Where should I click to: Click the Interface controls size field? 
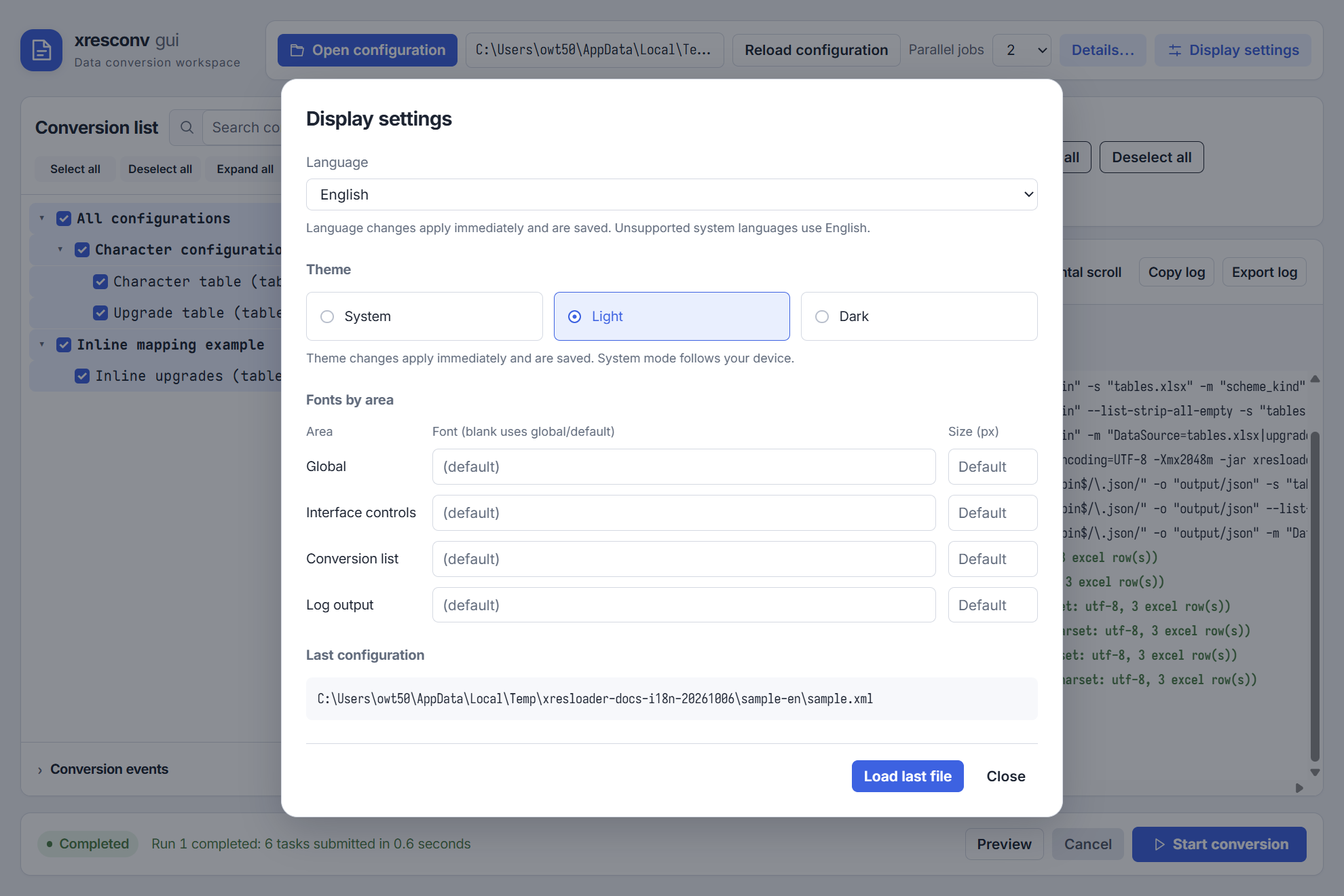tap(992, 512)
